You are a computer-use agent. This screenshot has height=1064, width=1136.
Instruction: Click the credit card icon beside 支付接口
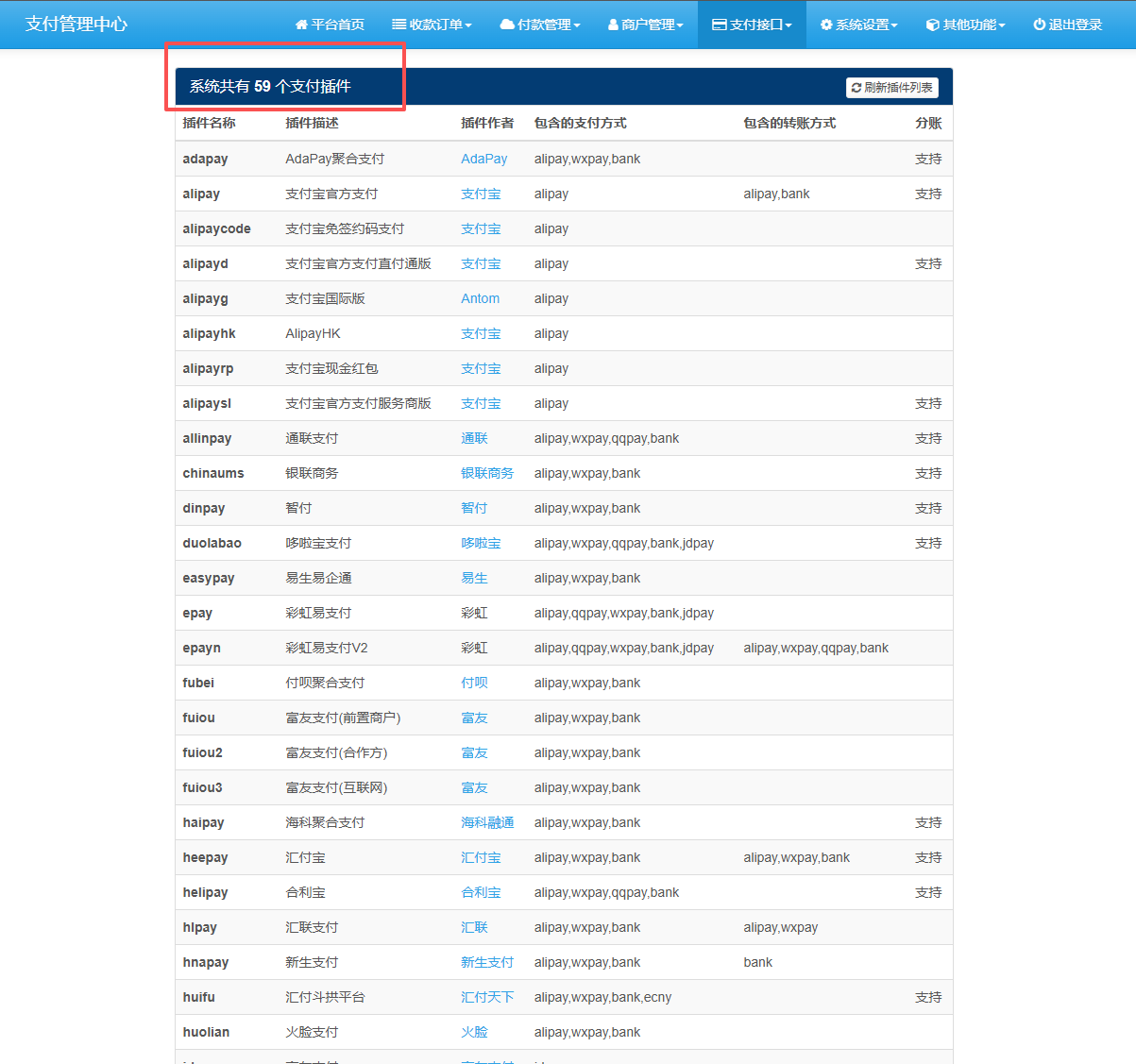click(x=720, y=25)
